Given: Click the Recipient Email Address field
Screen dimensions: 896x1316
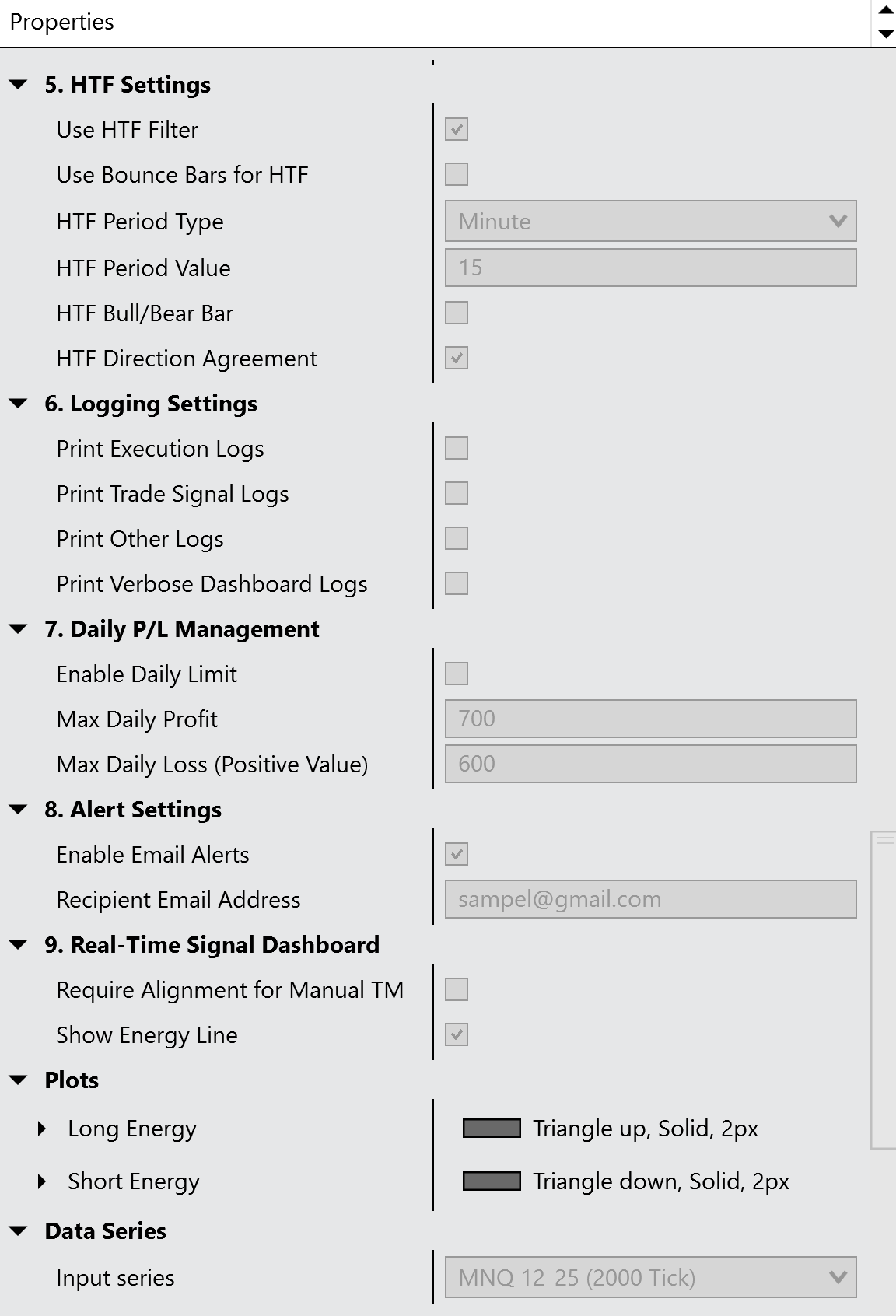Looking at the screenshot, I should [650, 899].
